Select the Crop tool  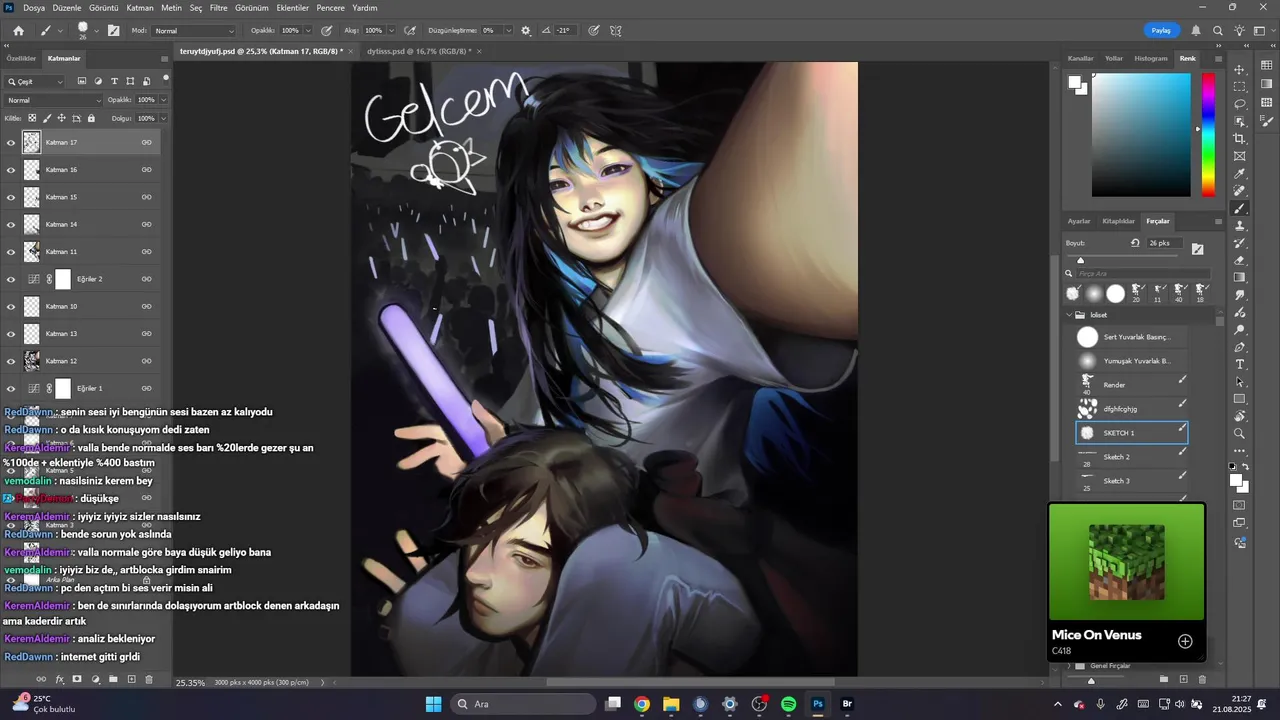coord(1240,139)
